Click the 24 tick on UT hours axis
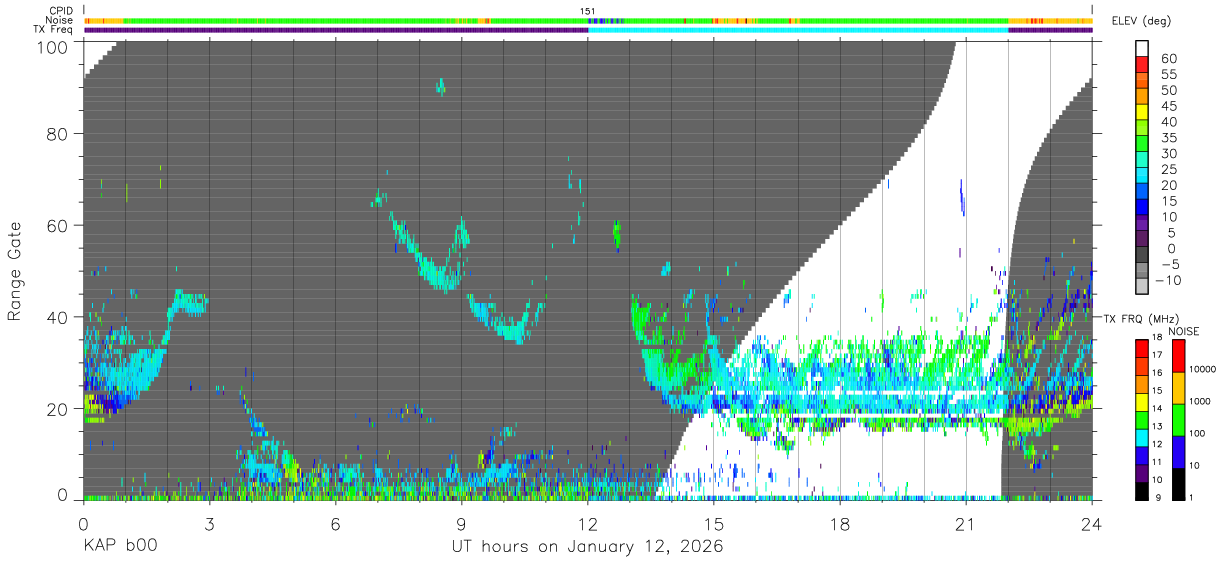Screen dimensions: 1228x567 click(x=1092, y=523)
